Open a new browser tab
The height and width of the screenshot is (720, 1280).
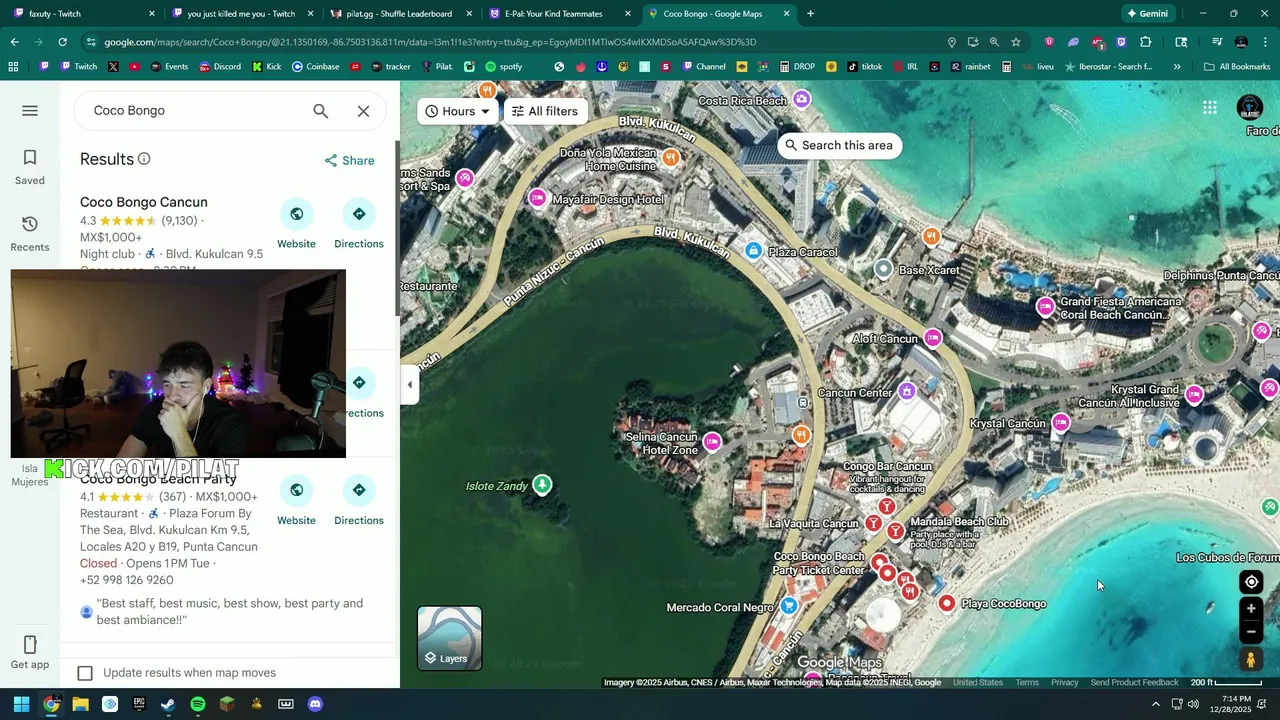810,14
